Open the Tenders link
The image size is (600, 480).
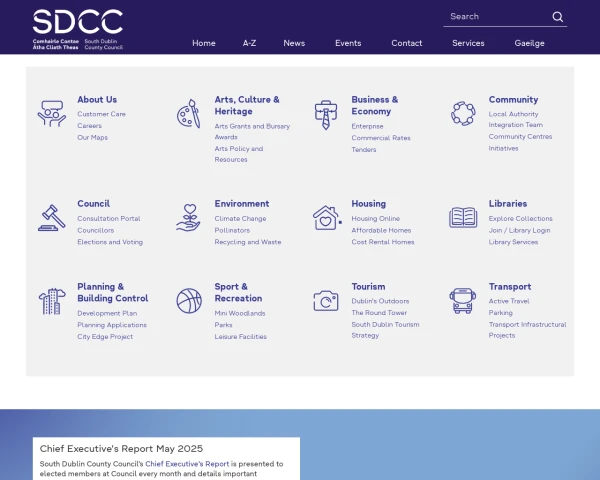coord(364,150)
